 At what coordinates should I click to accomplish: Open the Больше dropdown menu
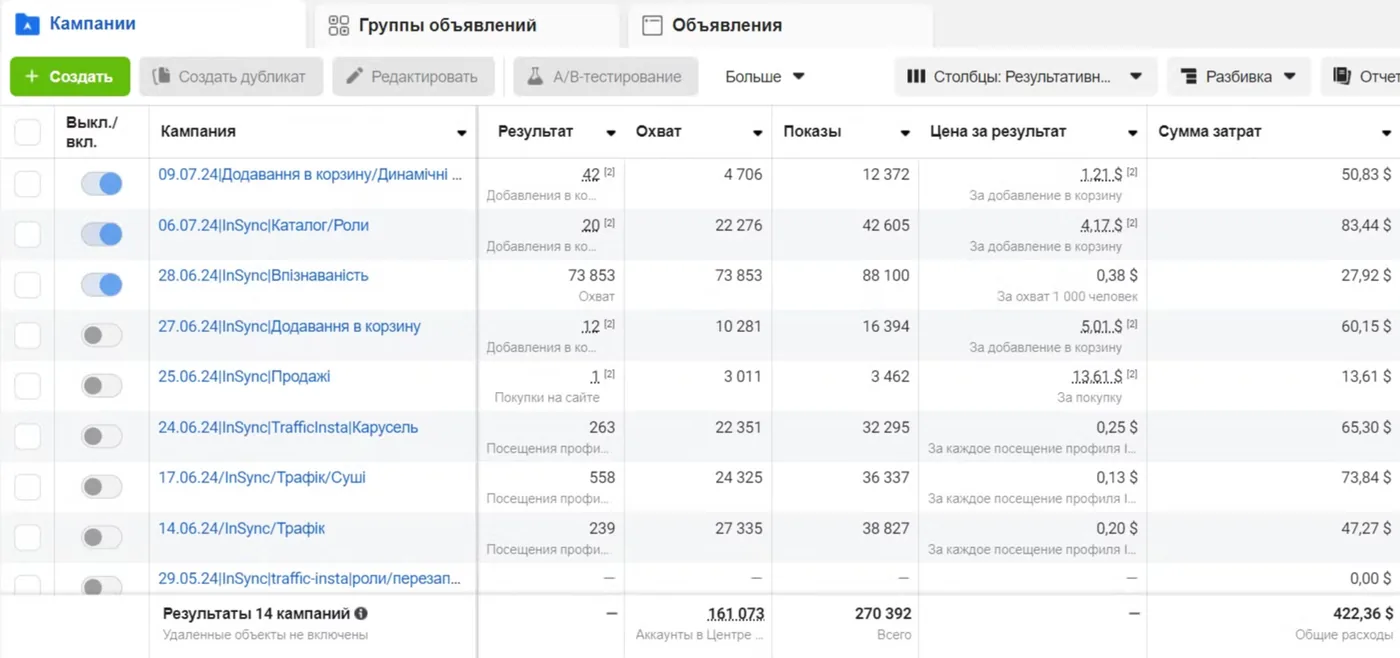pyautogui.click(x=765, y=76)
